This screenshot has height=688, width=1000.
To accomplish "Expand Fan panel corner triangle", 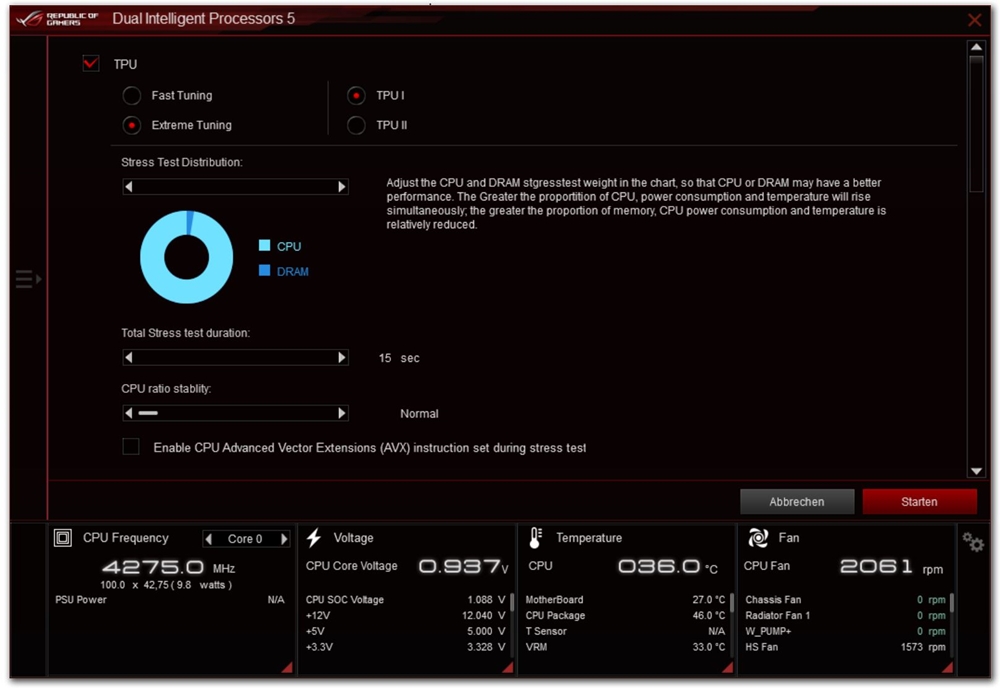I will click(x=947, y=667).
